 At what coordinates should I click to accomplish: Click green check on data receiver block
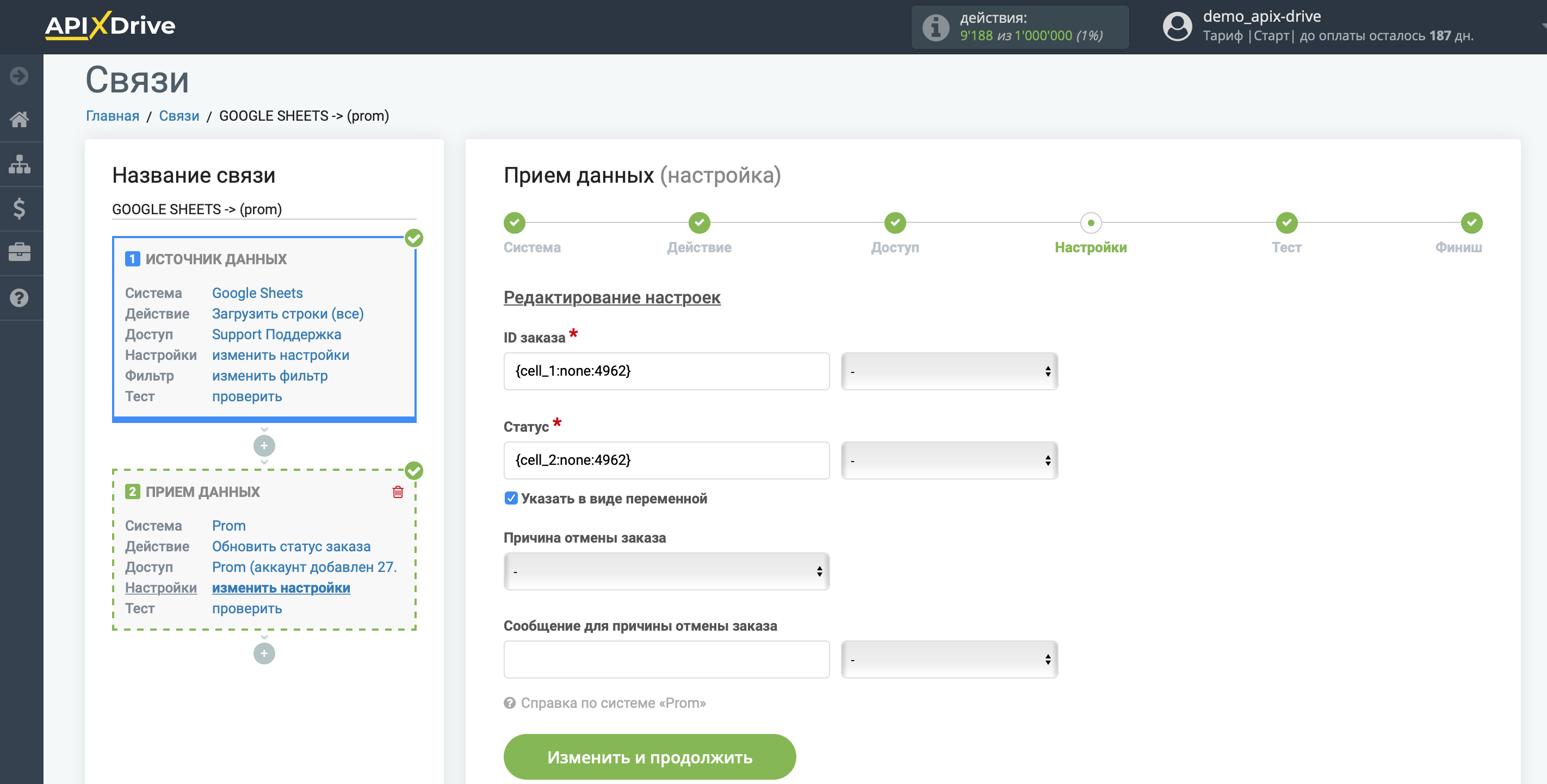414,471
